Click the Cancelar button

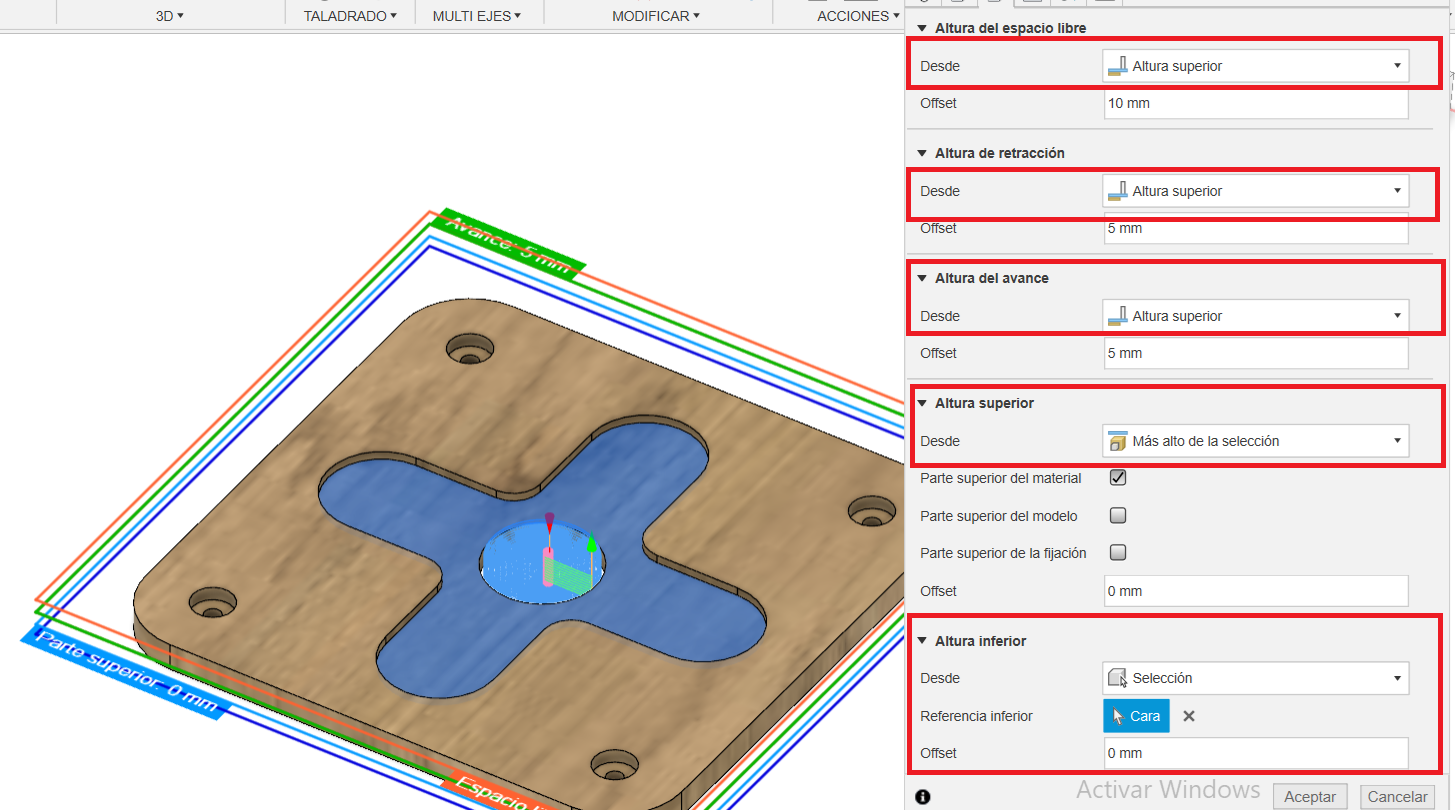pyautogui.click(x=1397, y=797)
